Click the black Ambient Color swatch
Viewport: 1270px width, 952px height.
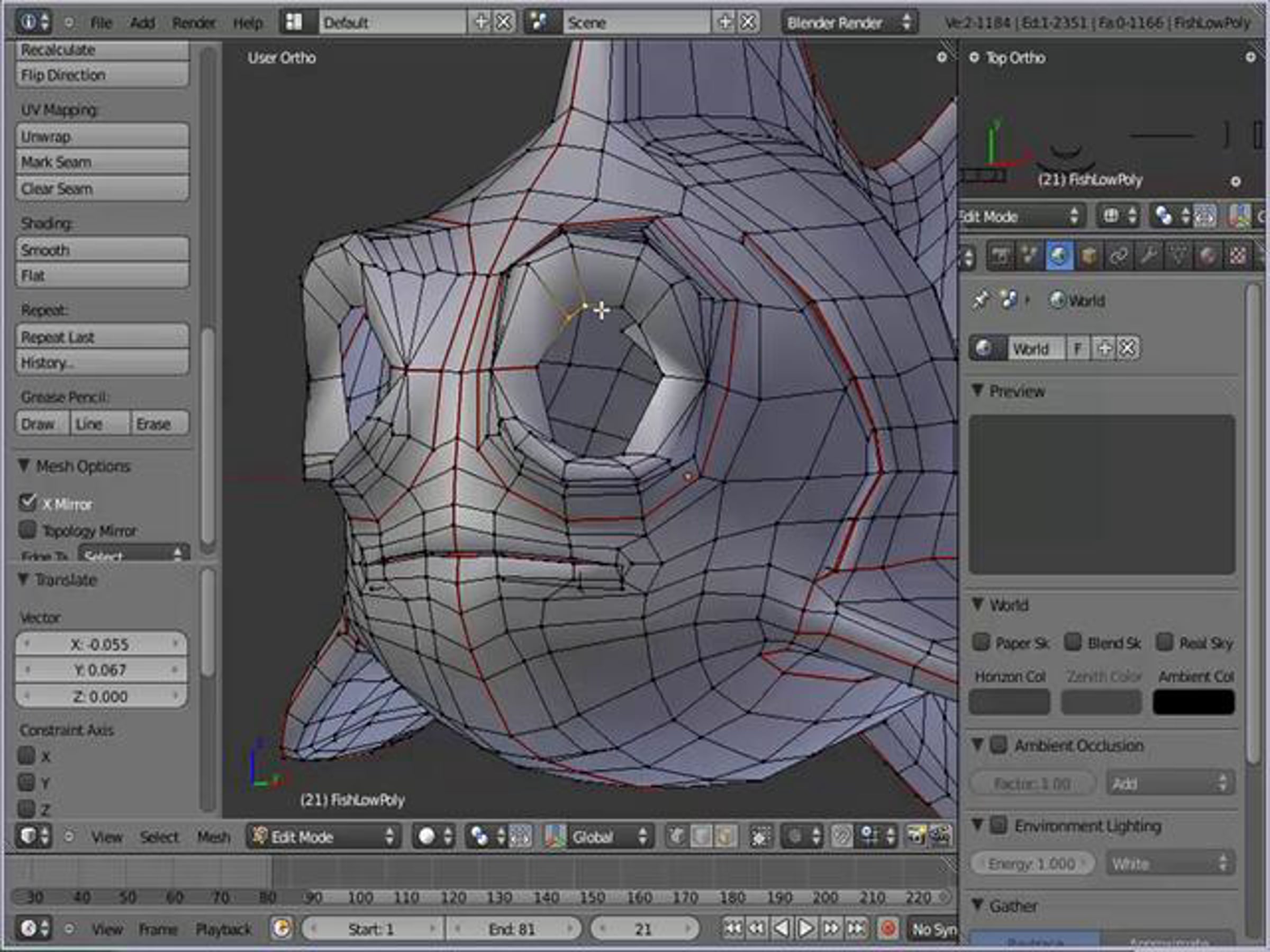(1193, 702)
